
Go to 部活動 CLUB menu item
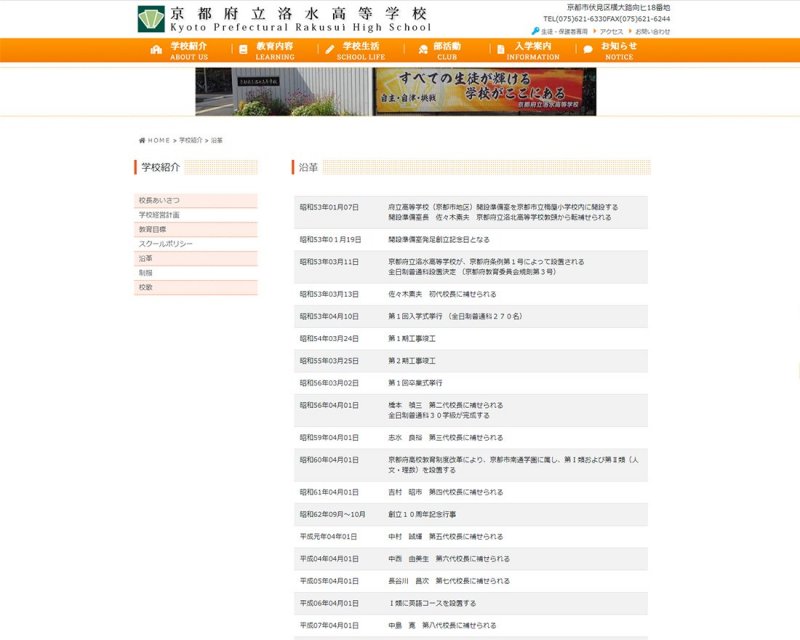pos(446,51)
